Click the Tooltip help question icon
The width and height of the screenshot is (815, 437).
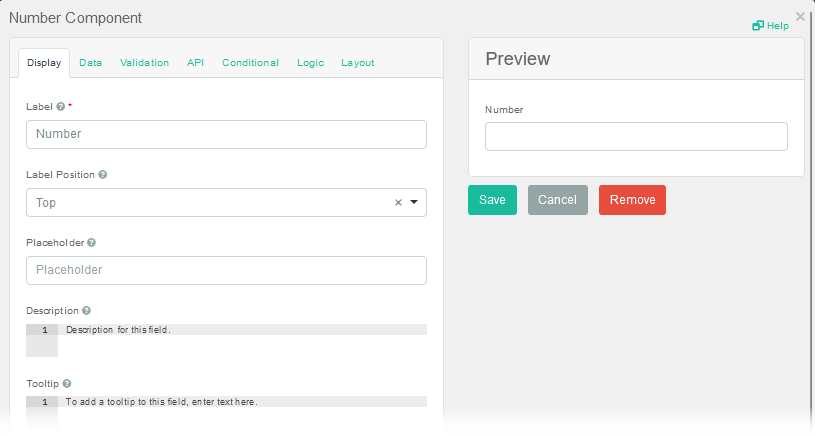coord(66,383)
